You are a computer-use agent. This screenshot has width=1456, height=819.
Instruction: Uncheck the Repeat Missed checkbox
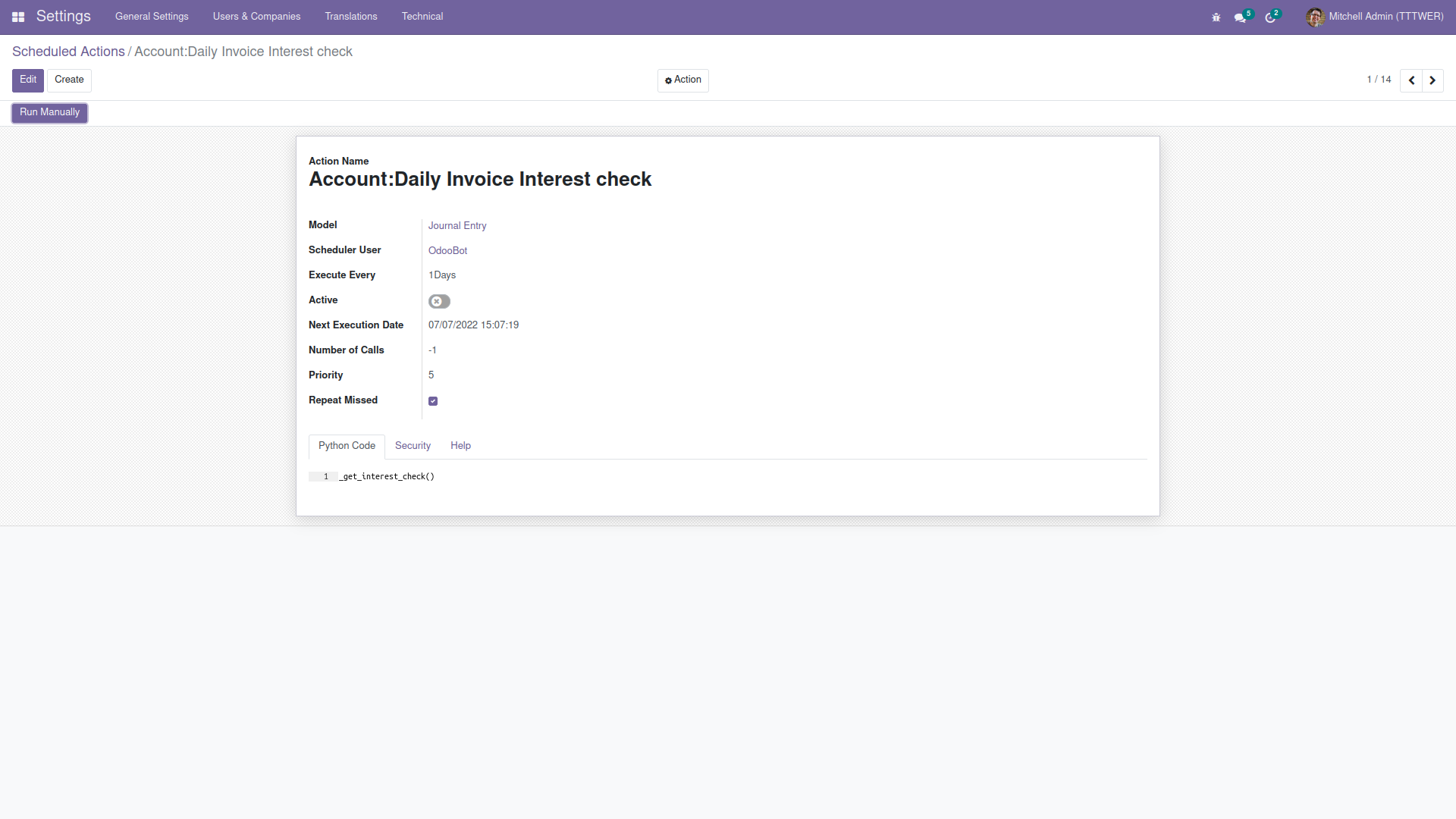[433, 401]
